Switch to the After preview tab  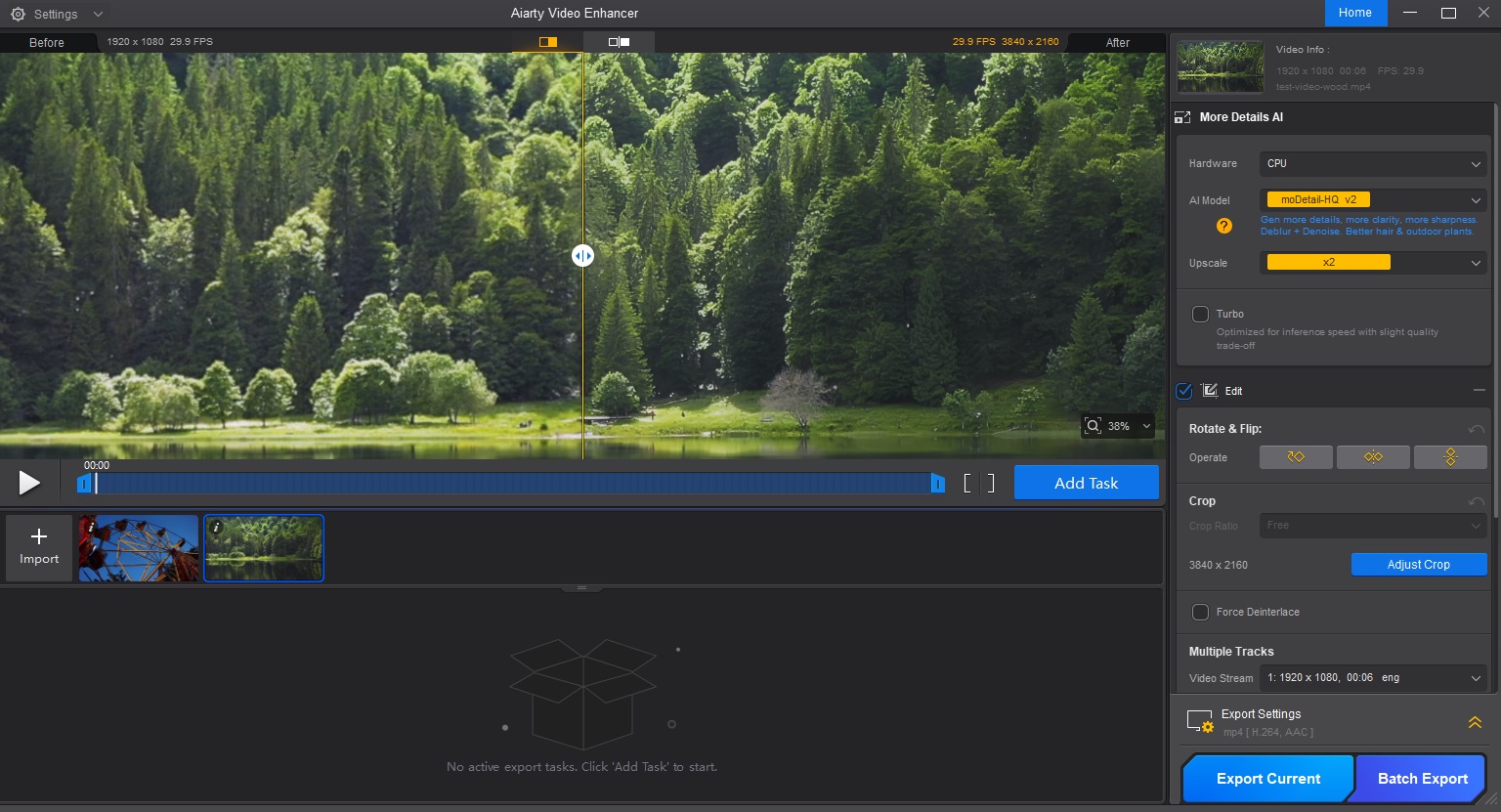(1117, 42)
